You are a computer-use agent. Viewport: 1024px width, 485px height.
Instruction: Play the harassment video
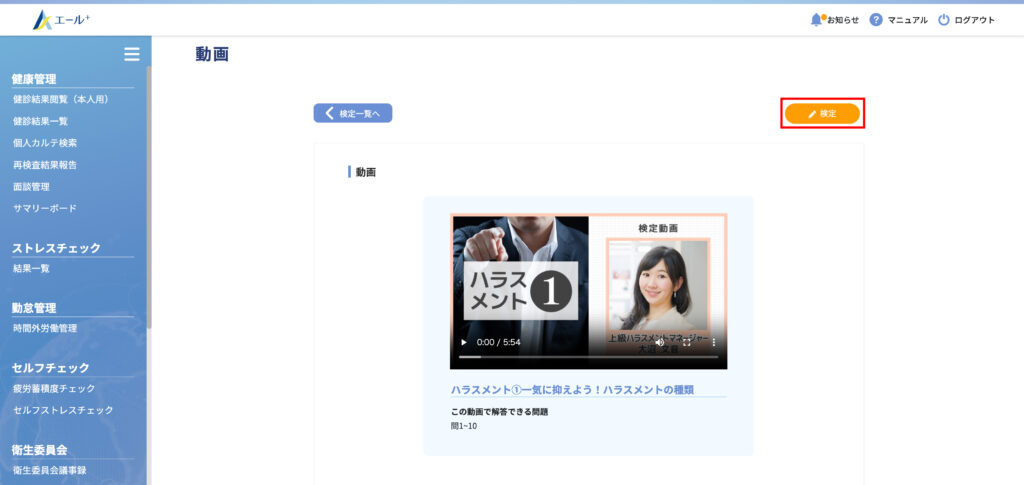(463, 342)
